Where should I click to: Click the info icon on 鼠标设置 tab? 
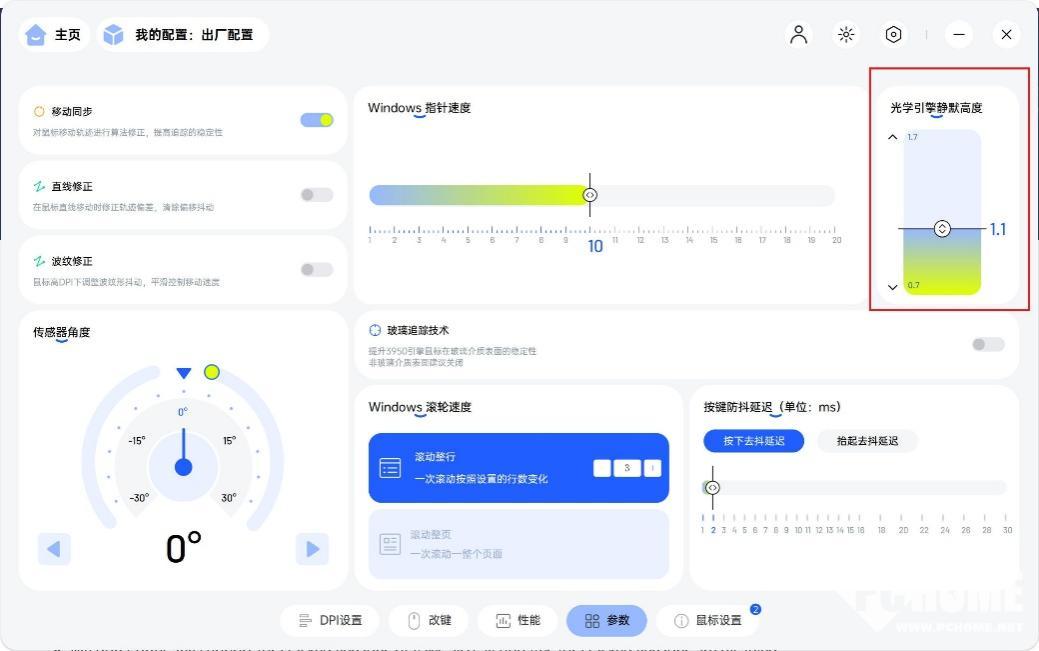(x=681, y=621)
